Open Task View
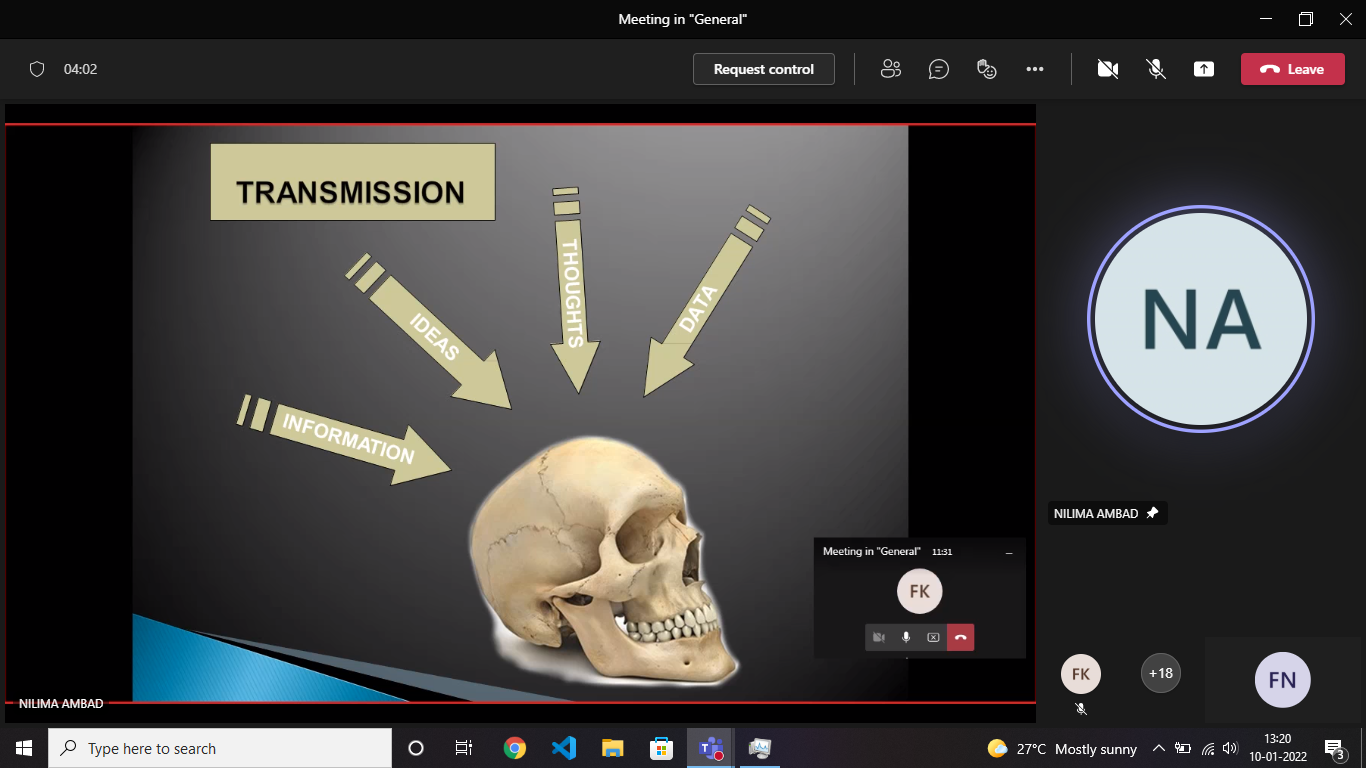Image resolution: width=1366 pixels, height=768 pixels. tap(464, 748)
